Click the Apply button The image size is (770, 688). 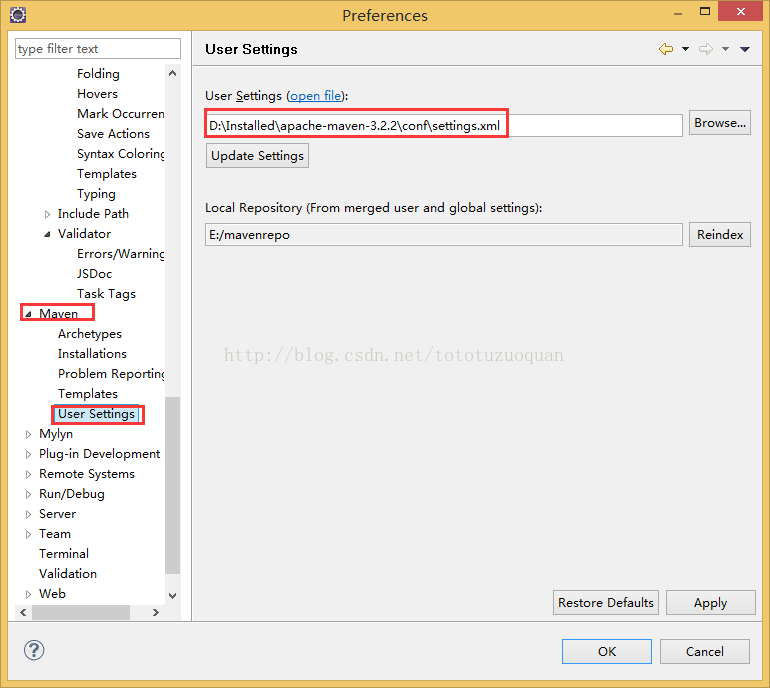(x=710, y=603)
